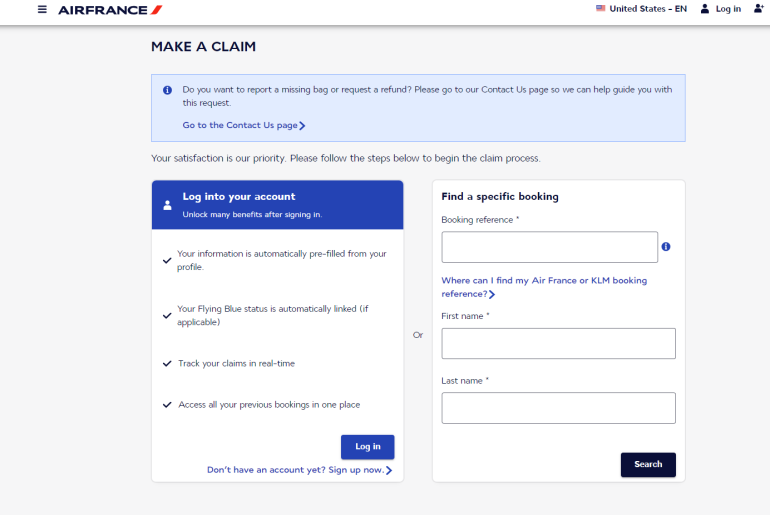Viewport: 770px width, 515px height.
Task: Click the United States flag icon
Action: coord(601,9)
